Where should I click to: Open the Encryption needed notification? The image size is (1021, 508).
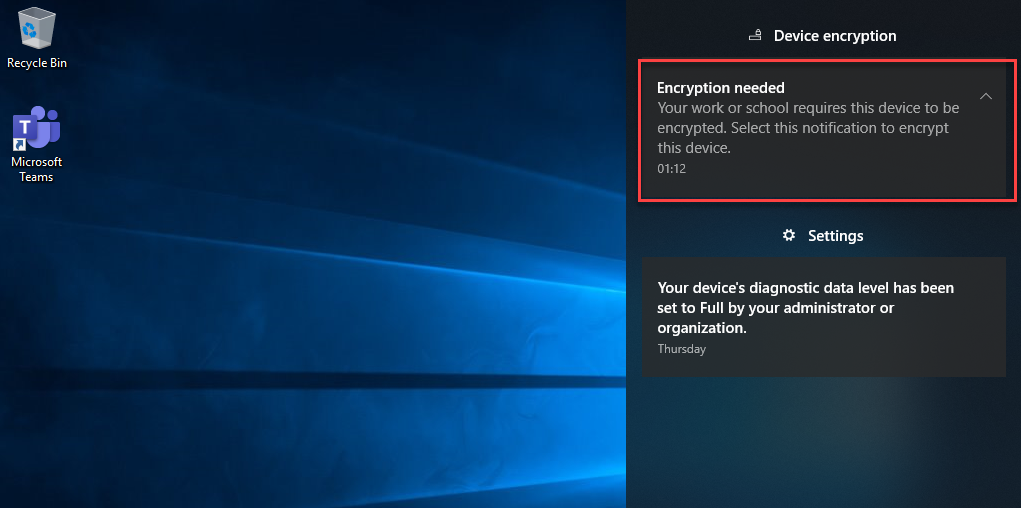[x=826, y=129]
